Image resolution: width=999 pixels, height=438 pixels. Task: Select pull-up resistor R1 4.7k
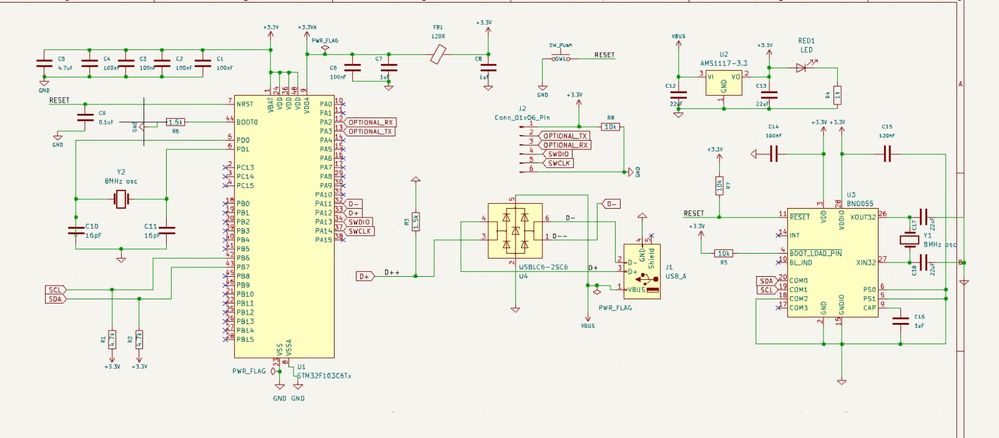(x=111, y=339)
